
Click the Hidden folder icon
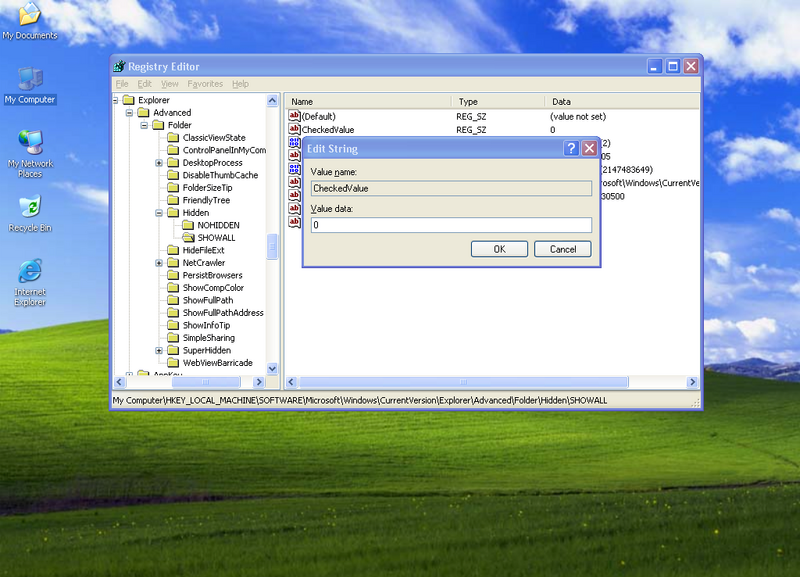[173, 212]
